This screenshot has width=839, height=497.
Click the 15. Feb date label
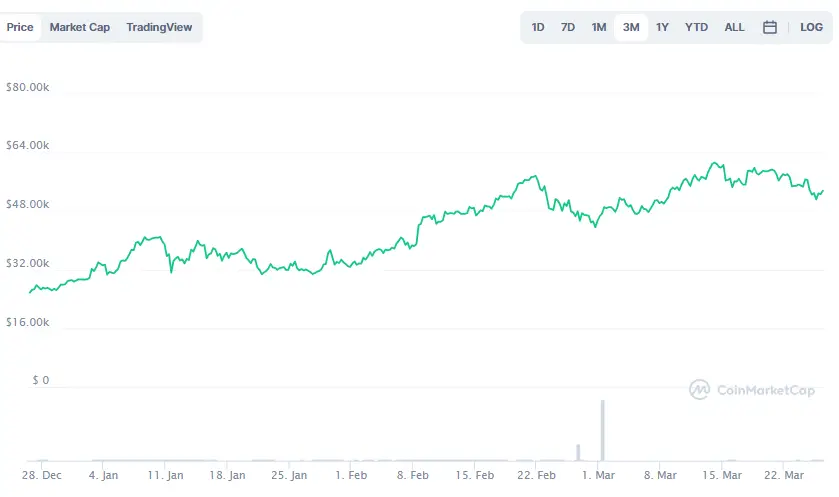(475, 475)
